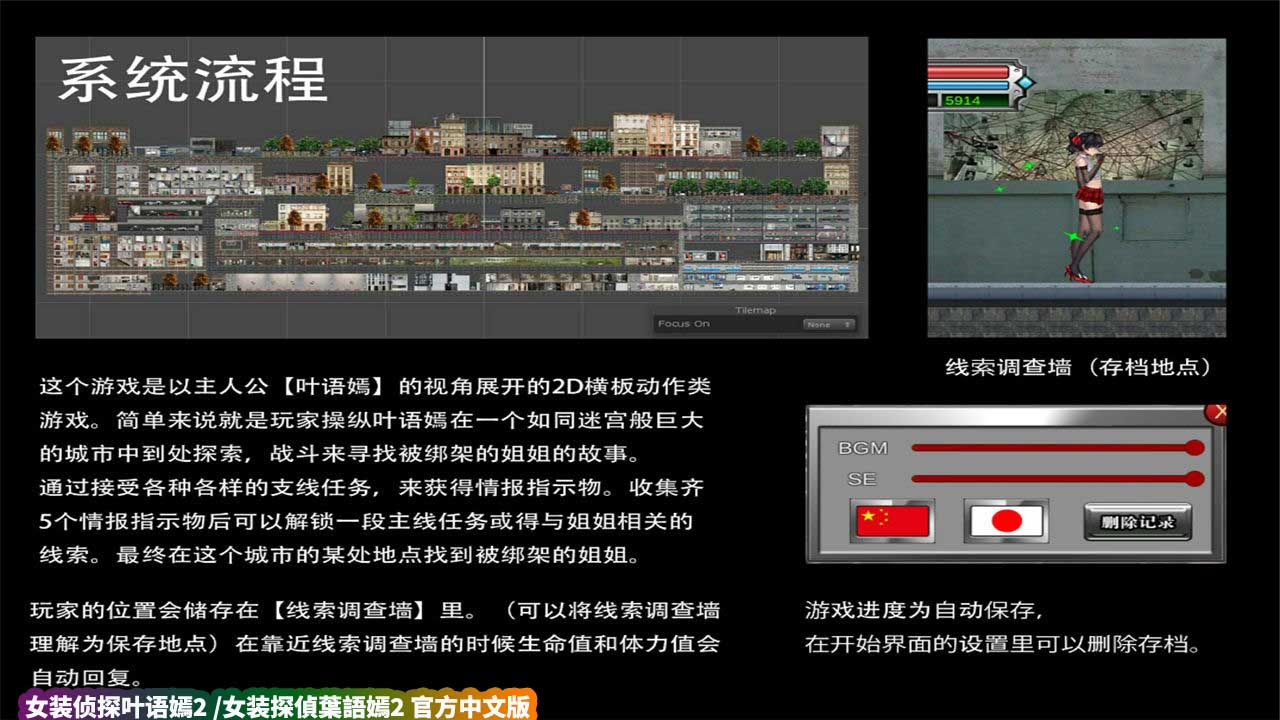
Task: Close the settings dialog with red X
Action: tap(1215, 413)
